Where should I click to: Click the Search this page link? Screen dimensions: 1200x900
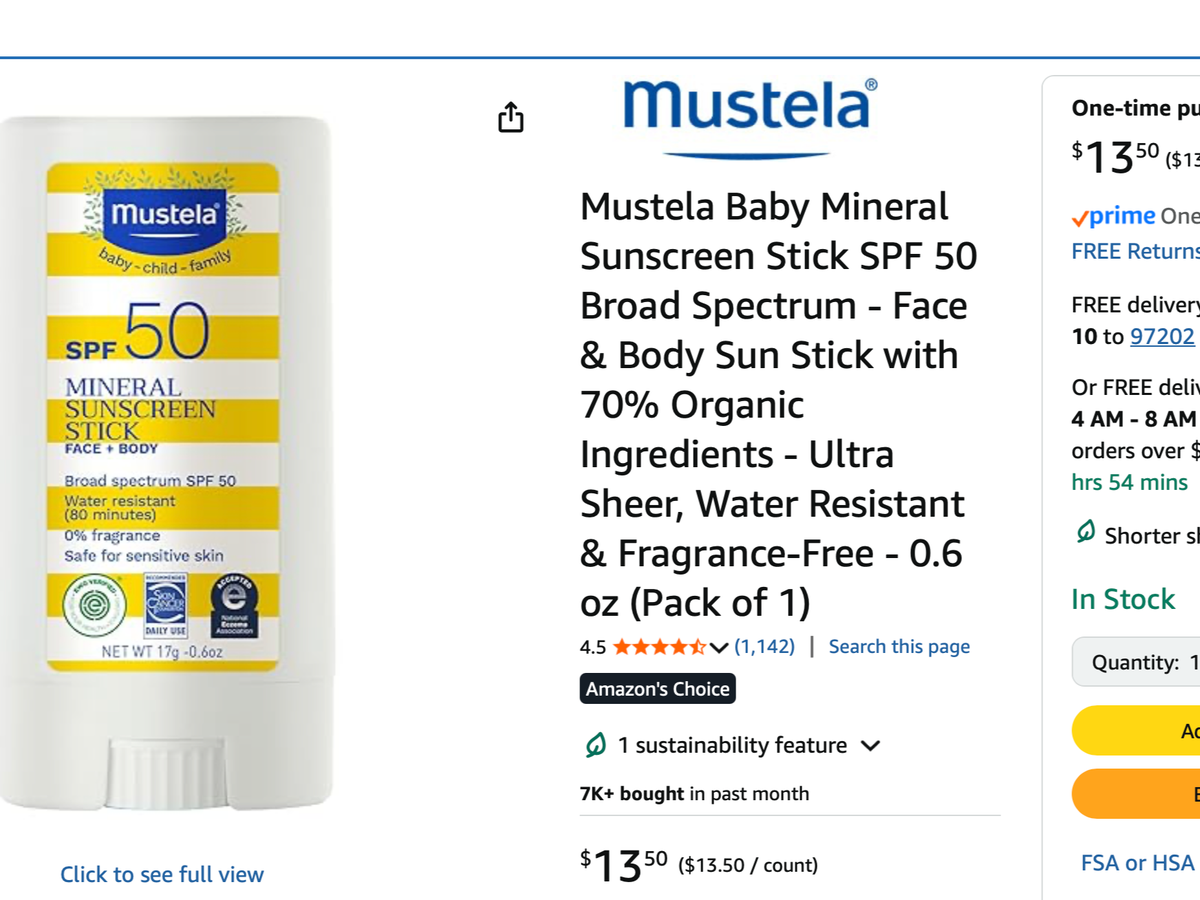[x=899, y=647]
